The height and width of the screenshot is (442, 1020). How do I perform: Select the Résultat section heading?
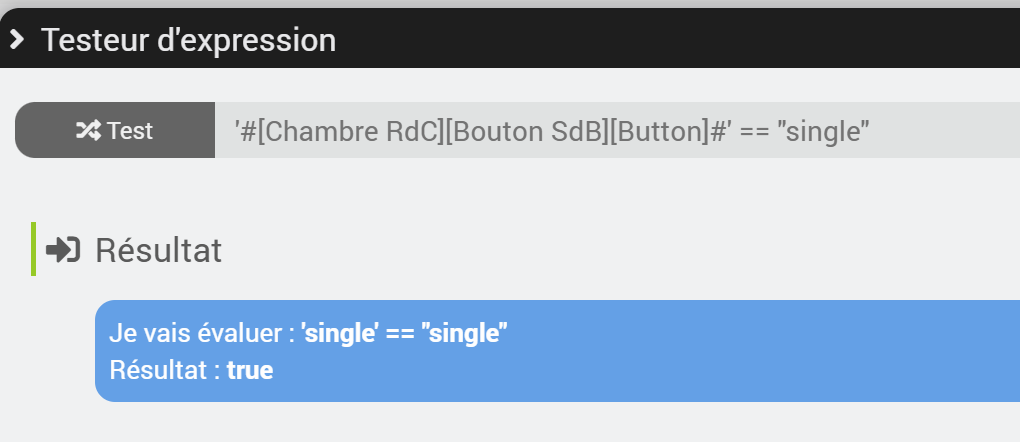(159, 250)
